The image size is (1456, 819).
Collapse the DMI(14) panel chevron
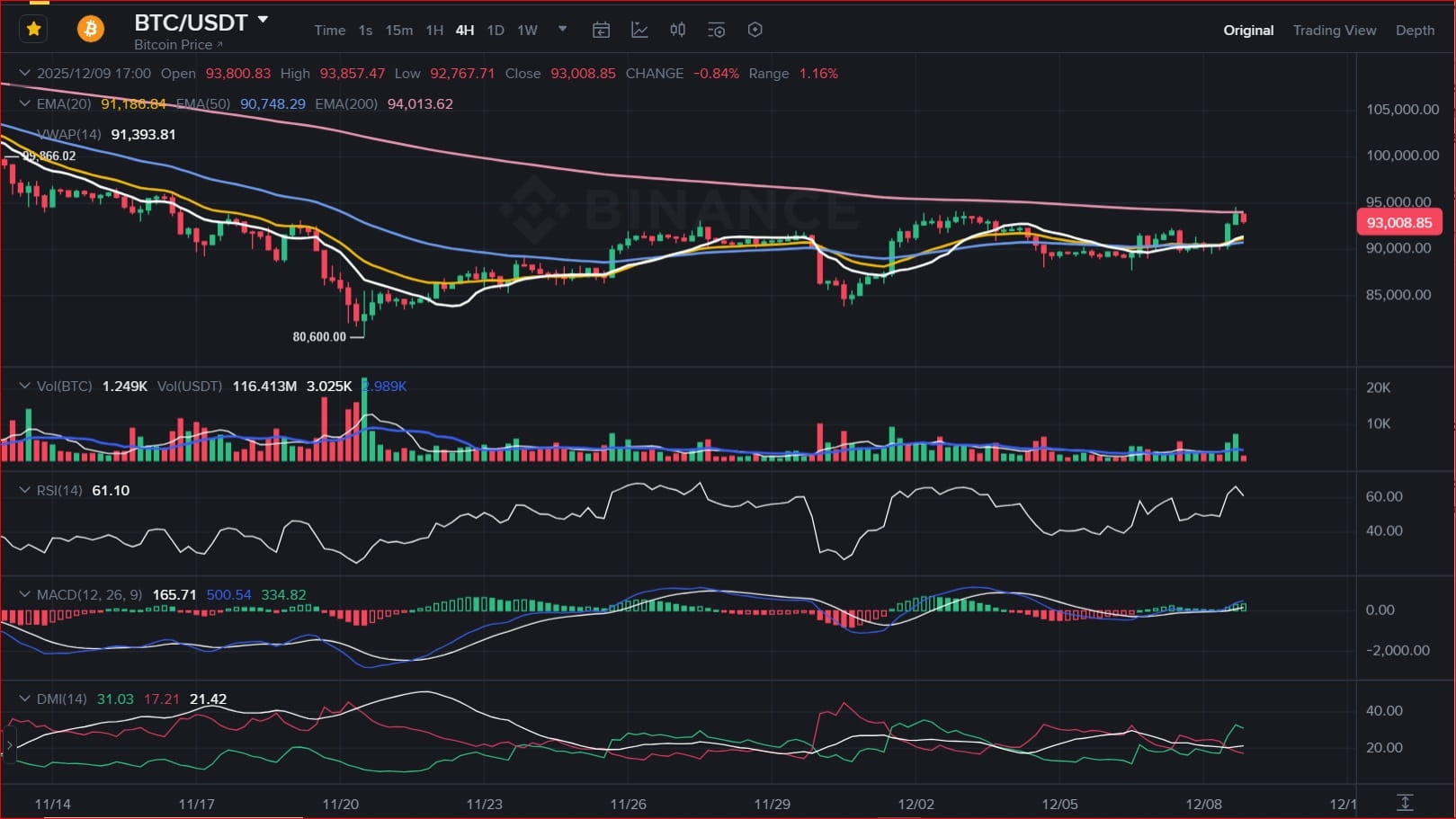tap(25, 699)
